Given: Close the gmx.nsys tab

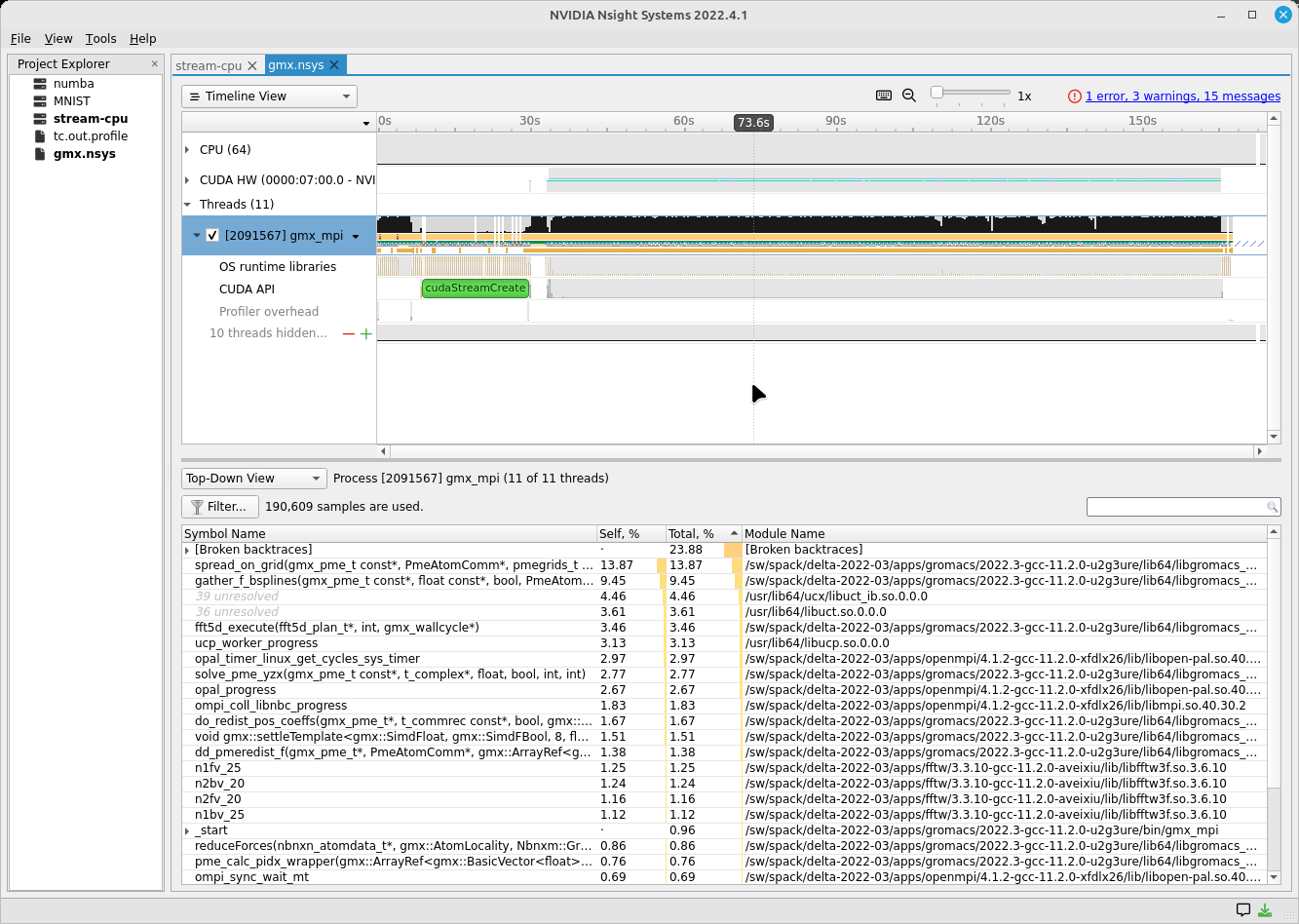Looking at the screenshot, I should 334,65.
